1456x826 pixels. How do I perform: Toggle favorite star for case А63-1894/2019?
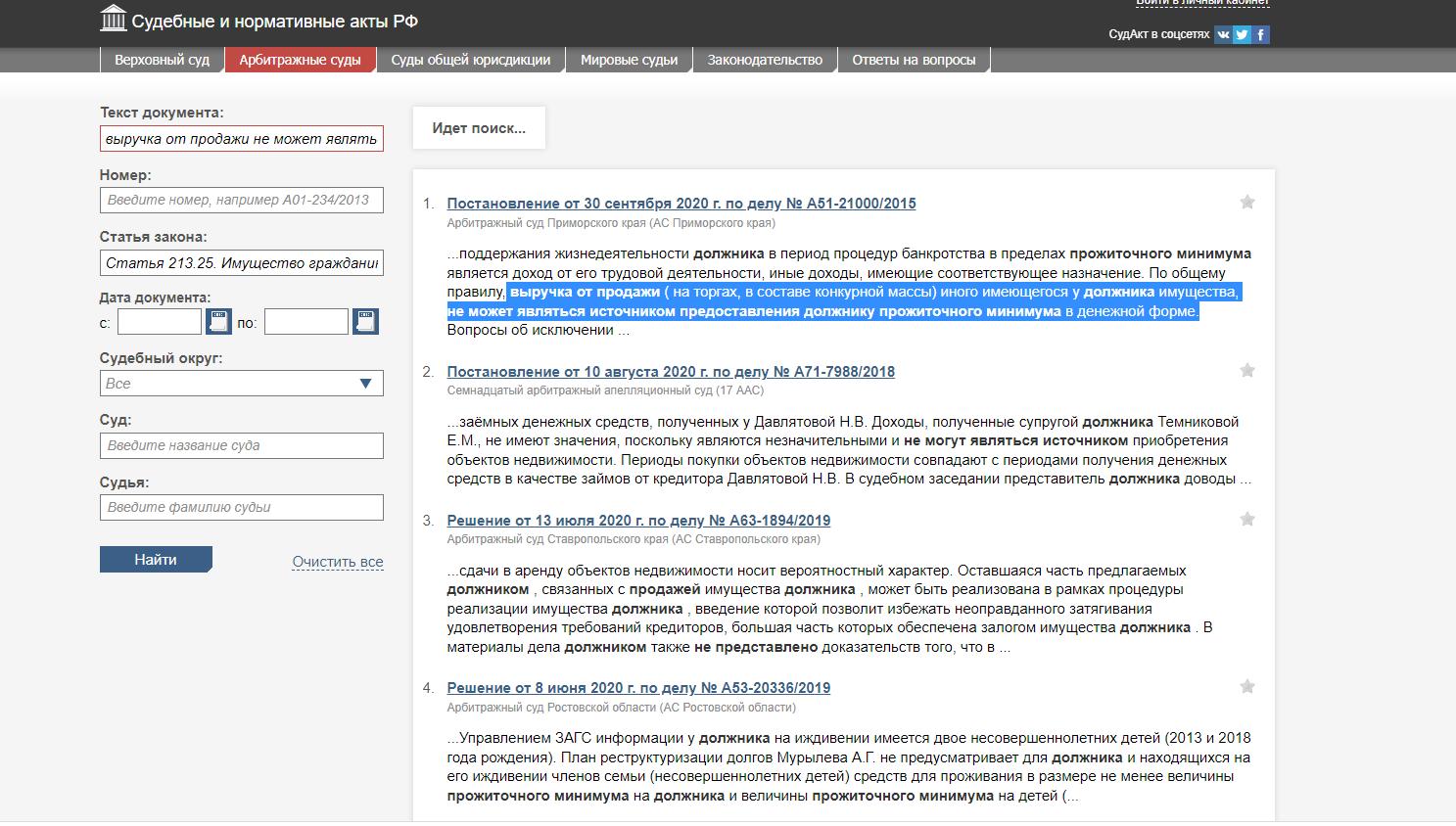1246,519
